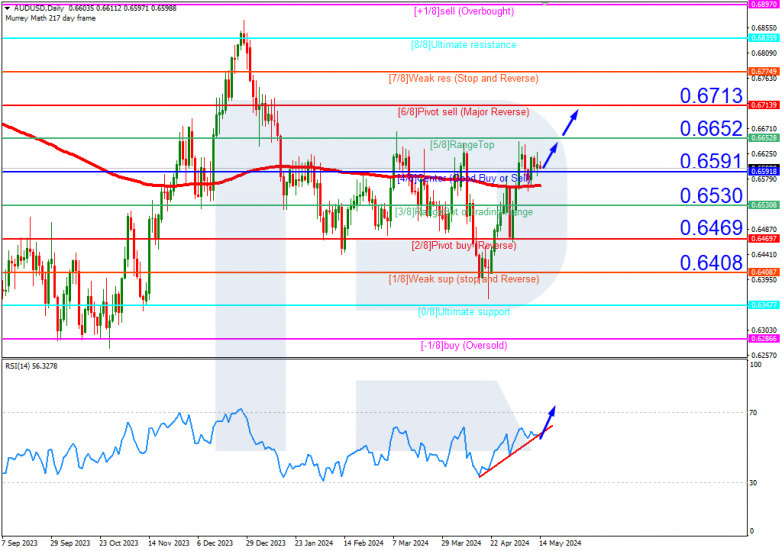Click the 0.66710 price axis value
The height and width of the screenshot is (551, 782).
pos(764,129)
